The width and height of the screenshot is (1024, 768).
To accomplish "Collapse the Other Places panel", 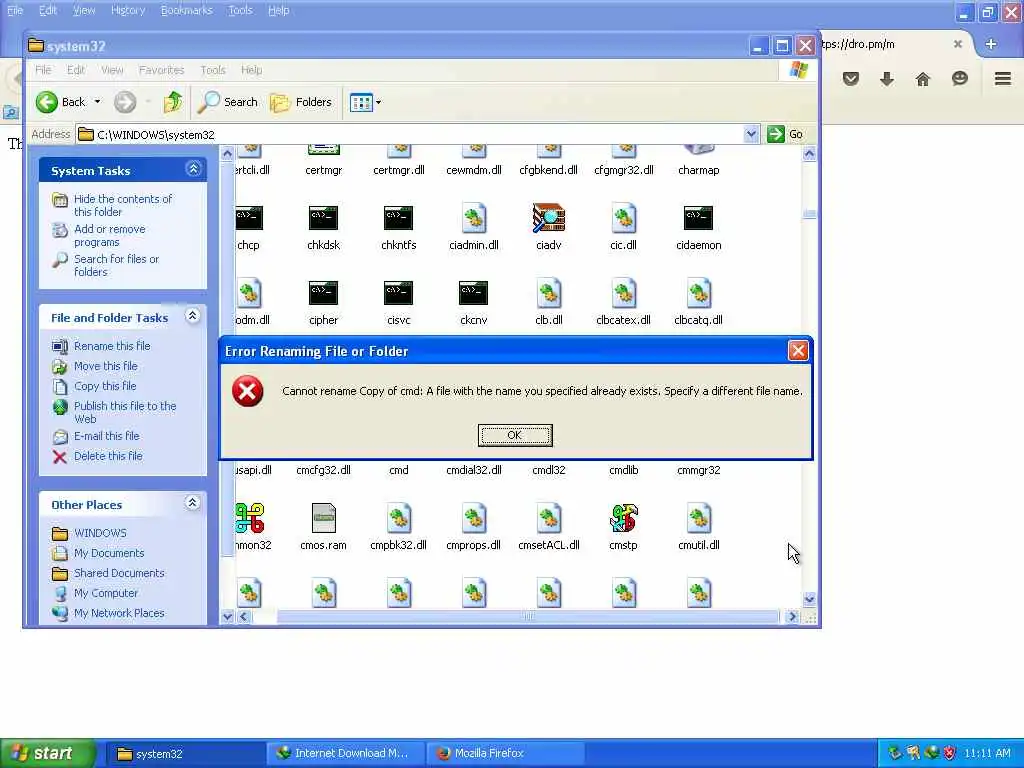I will click(x=192, y=503).
